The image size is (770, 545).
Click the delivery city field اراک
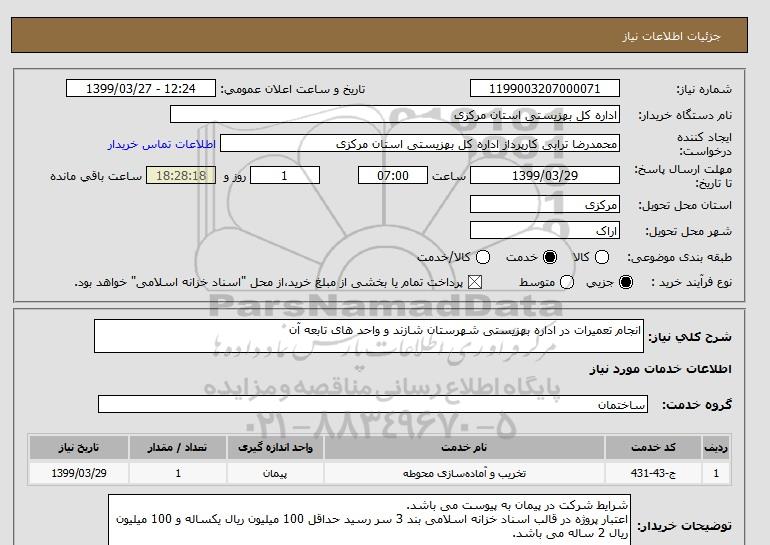[545, 230]
